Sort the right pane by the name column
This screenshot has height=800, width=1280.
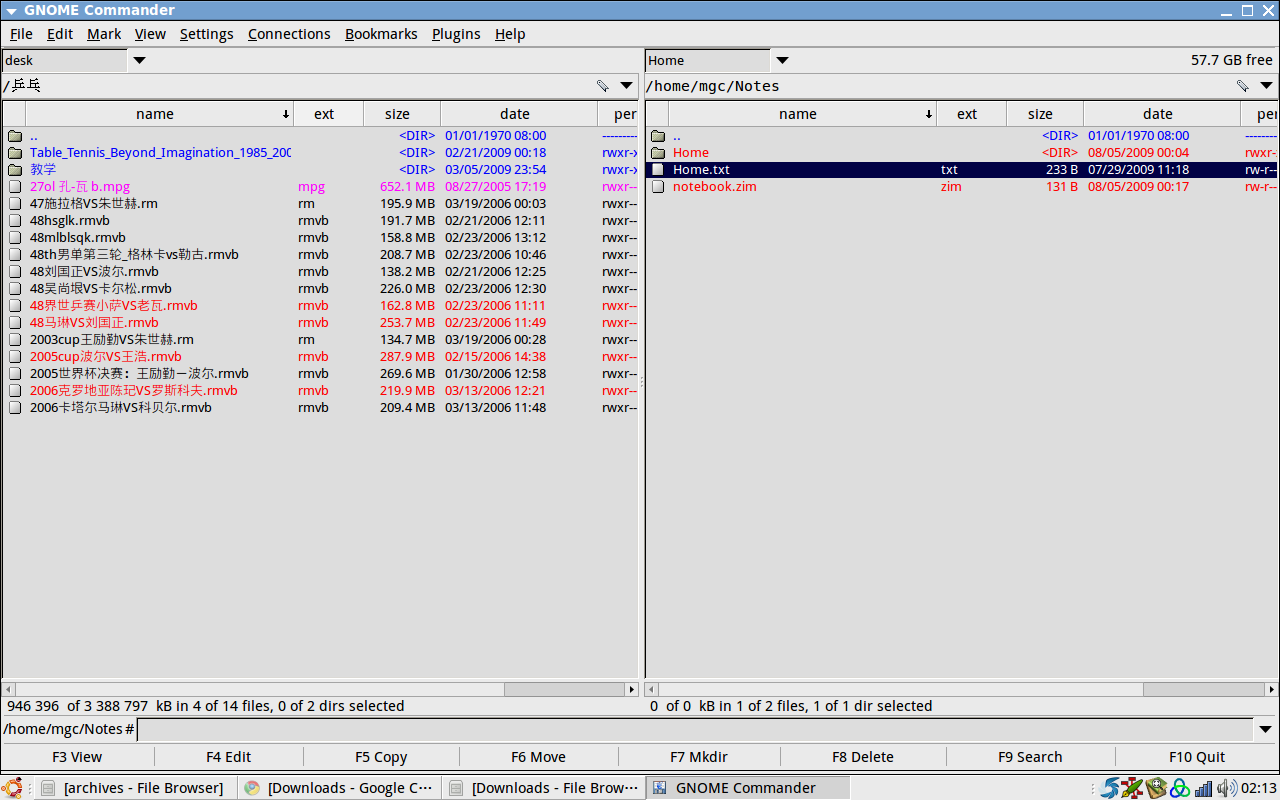tap(803, 114)
